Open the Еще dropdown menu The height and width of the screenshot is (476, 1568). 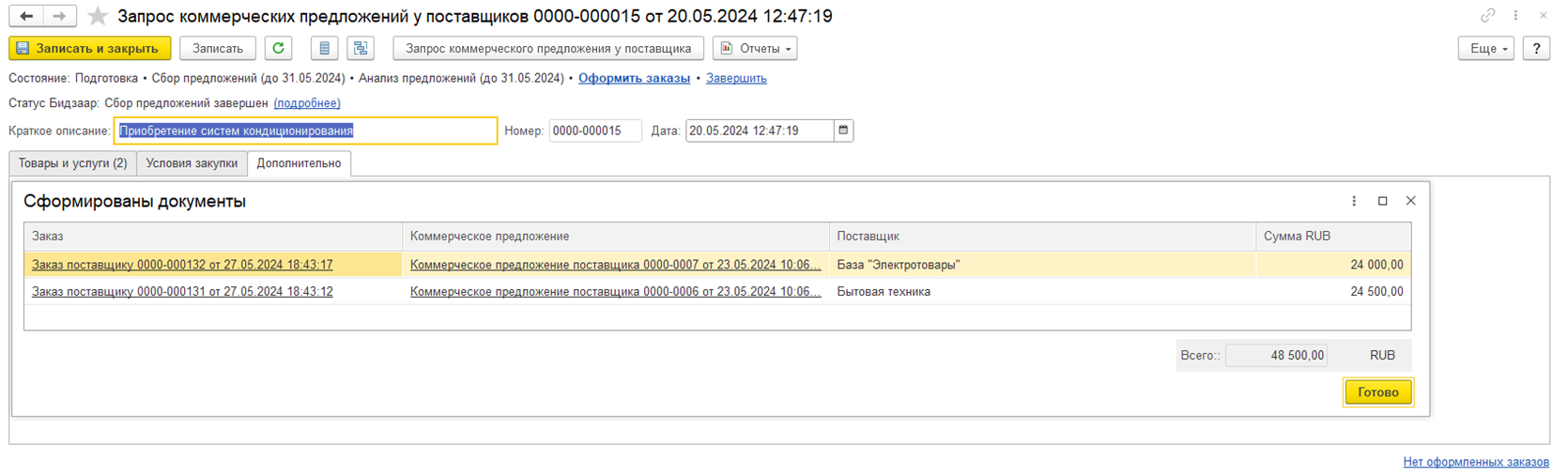(x=1486, y=48)
